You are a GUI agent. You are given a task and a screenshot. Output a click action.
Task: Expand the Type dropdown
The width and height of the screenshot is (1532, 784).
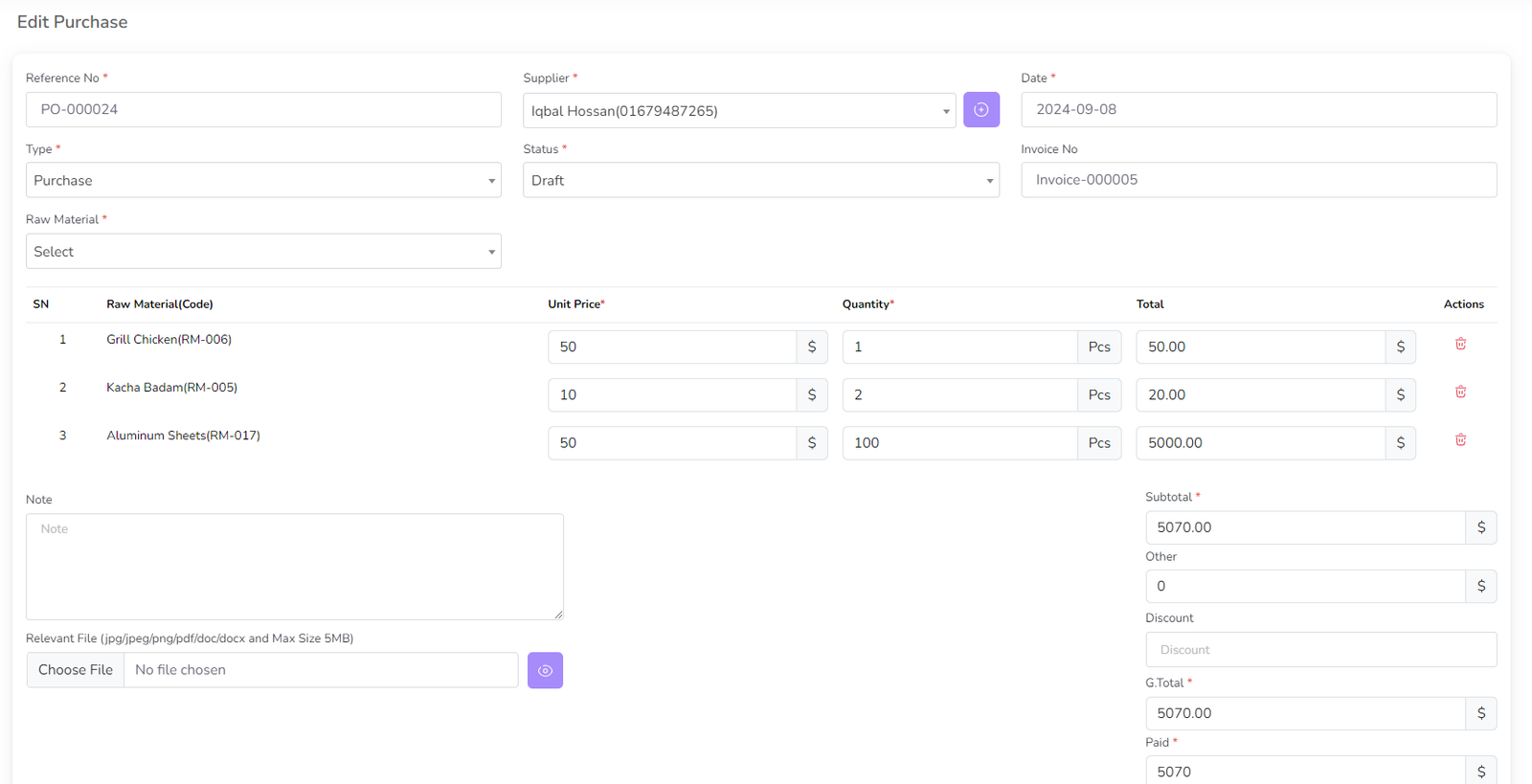263,180
